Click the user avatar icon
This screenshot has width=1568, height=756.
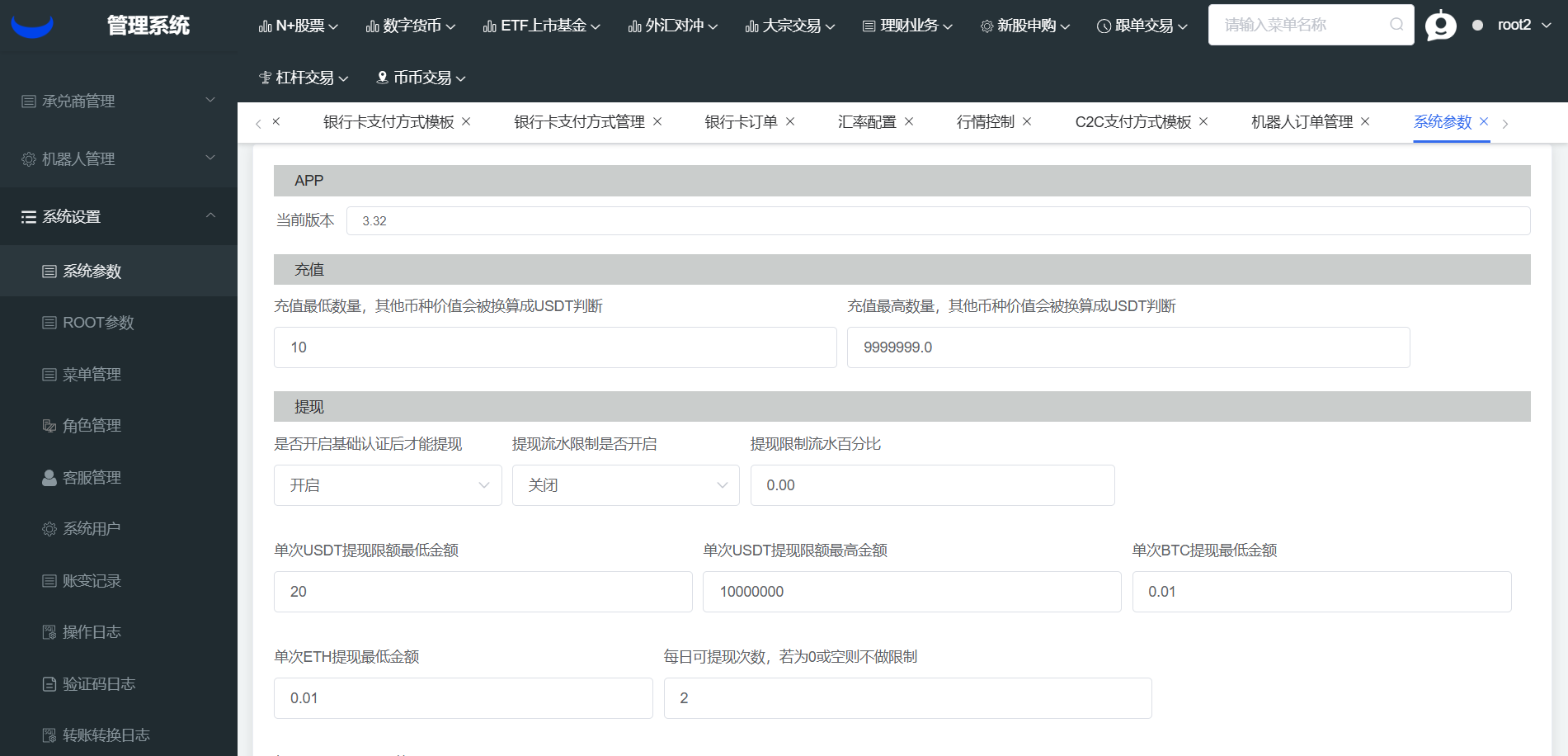[1440, 26]
